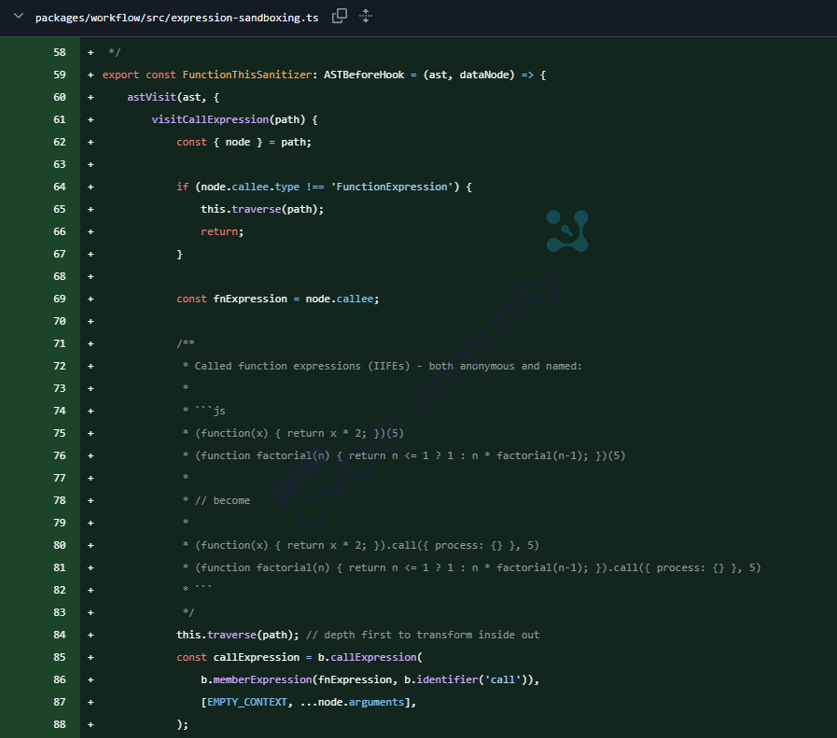Click the comment 'Called function expressions (IIFEs)'
Image resolution: width=837 pixels, height=738 pixels.
[x=302, y=366]
